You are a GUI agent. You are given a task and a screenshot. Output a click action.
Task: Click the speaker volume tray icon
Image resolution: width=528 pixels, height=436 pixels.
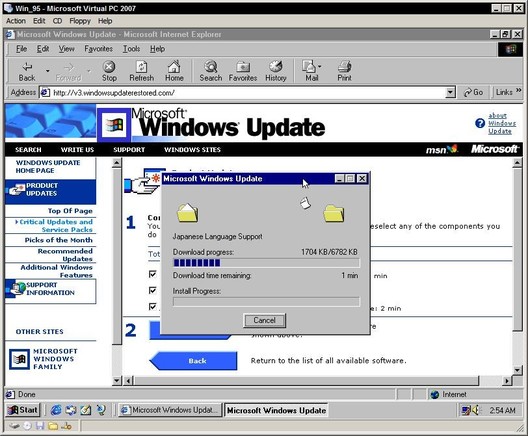click(475, 410)
